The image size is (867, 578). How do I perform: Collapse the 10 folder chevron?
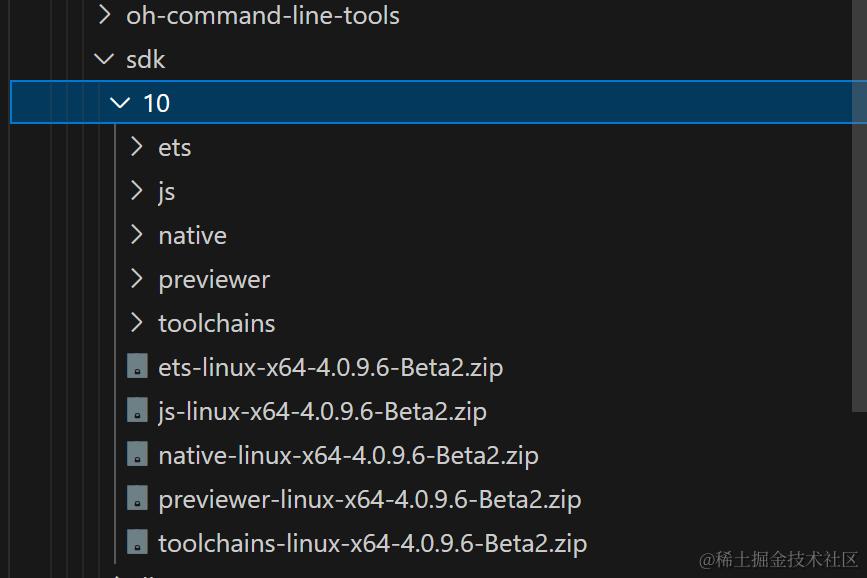[121, 103]
